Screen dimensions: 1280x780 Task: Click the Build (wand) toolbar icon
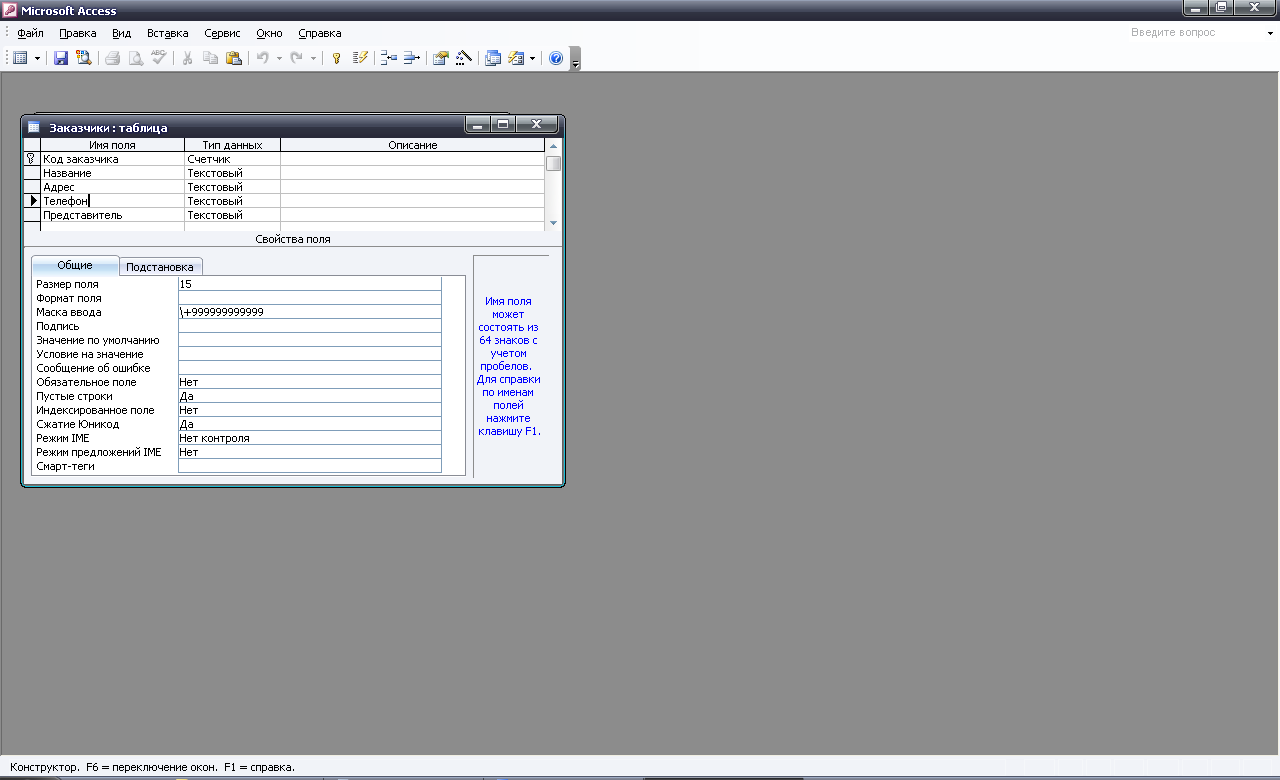point(463,58)
